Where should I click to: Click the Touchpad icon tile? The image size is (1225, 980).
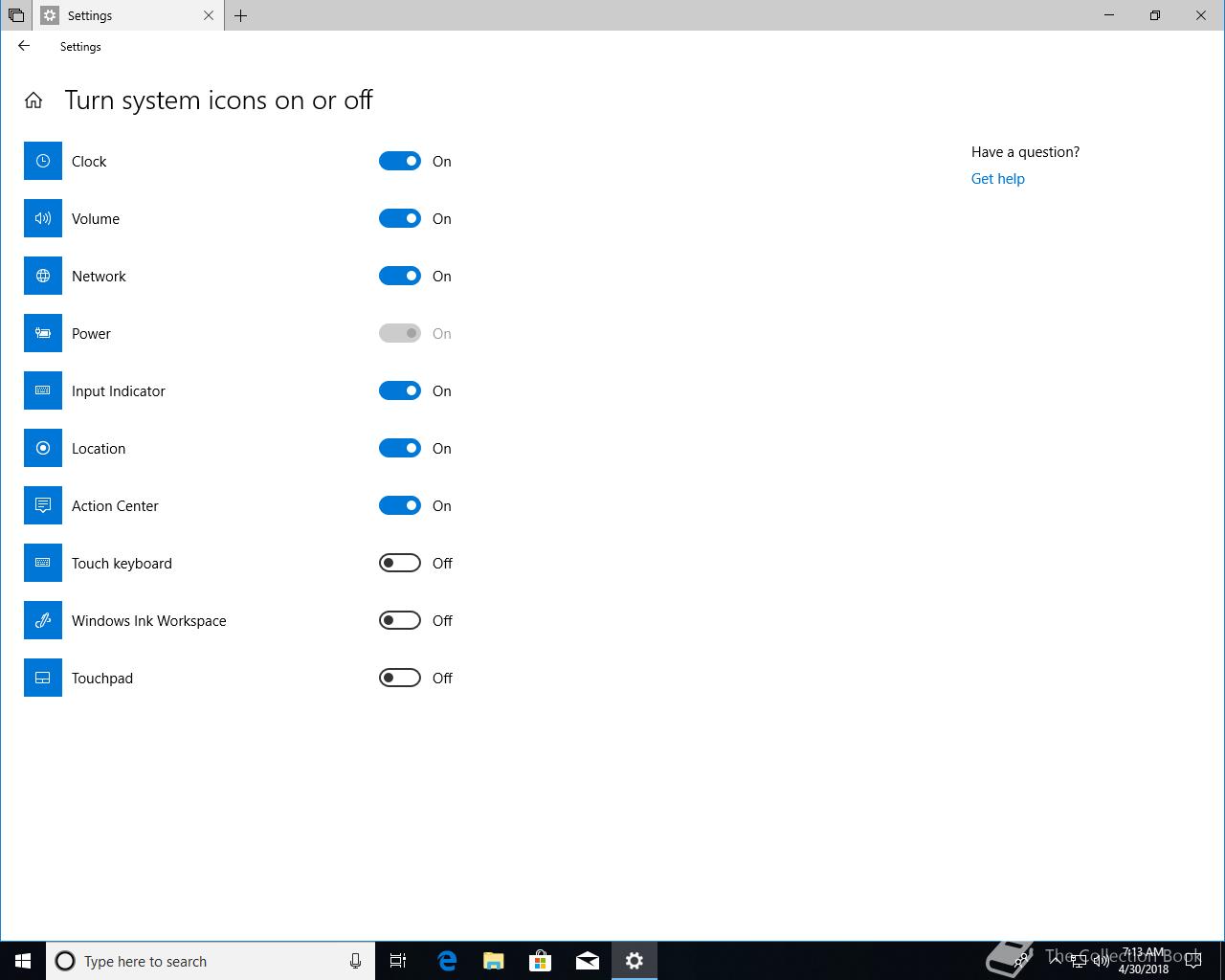(43, 678)
